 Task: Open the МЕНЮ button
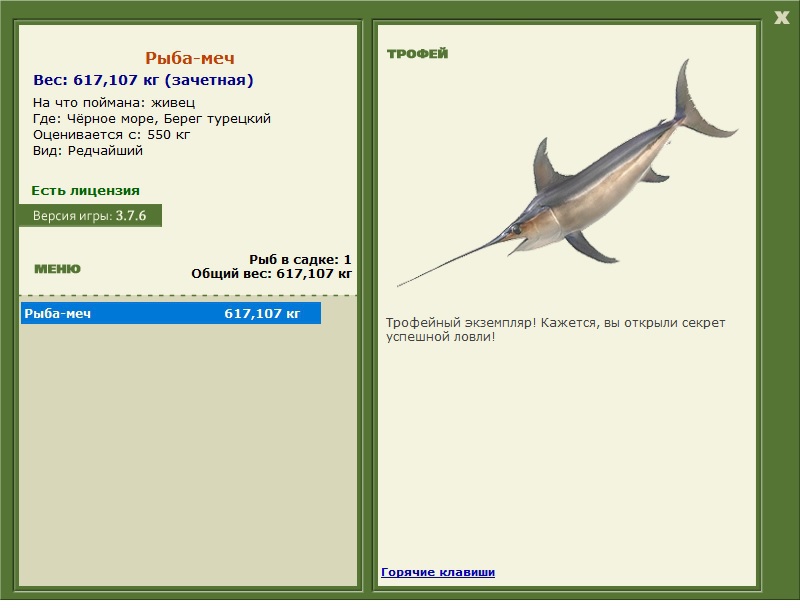click(57, 269)
